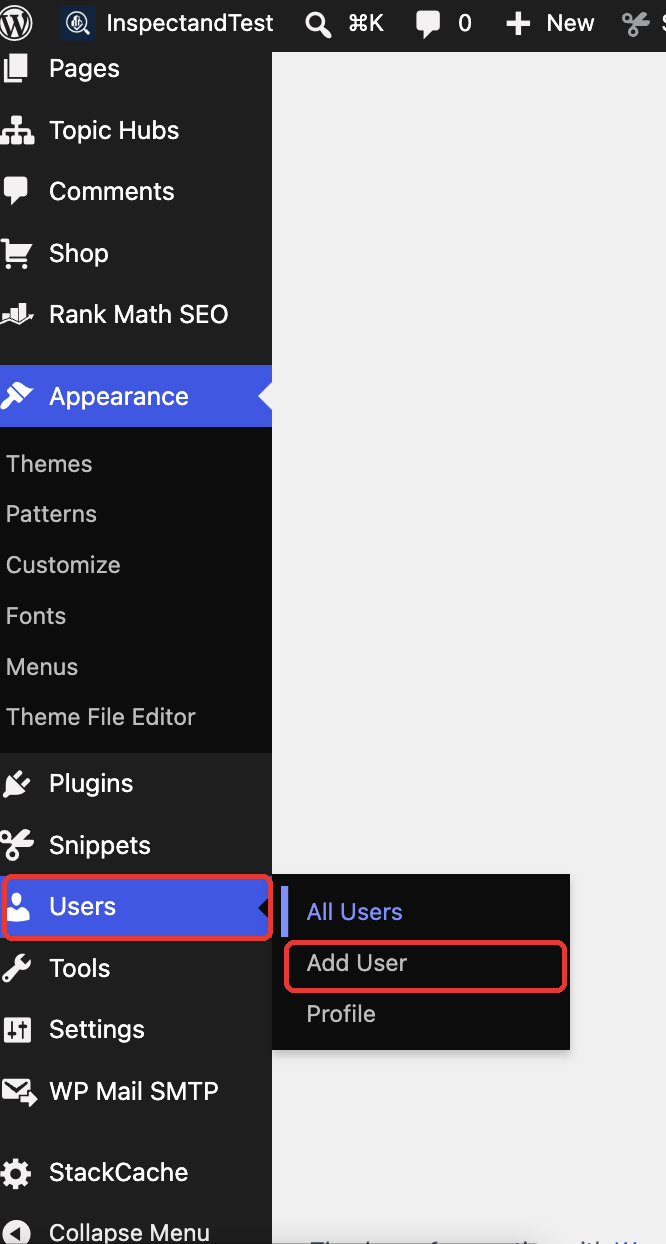The width and height of the screenshot is (666, 1244).
Task: Open Themes submenu link
Action: pyautogui.click(x=49, y=464)
